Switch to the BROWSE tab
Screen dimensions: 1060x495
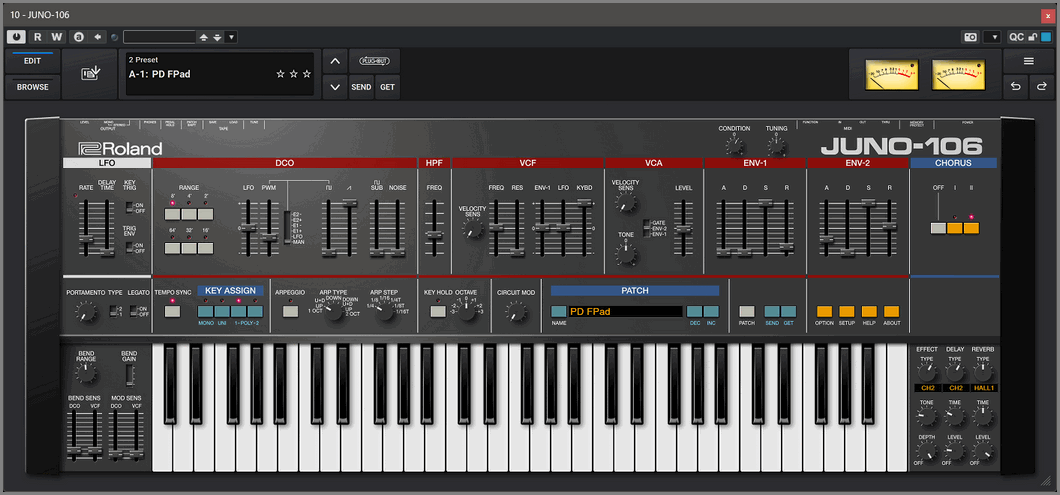point(32,87)
